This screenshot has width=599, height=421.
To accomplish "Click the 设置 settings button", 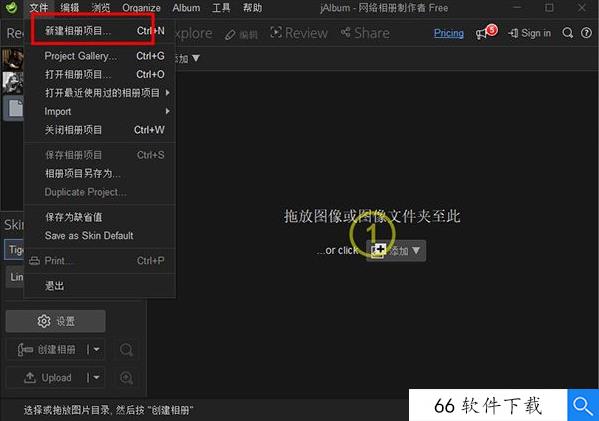I will (x=55, y=321).
